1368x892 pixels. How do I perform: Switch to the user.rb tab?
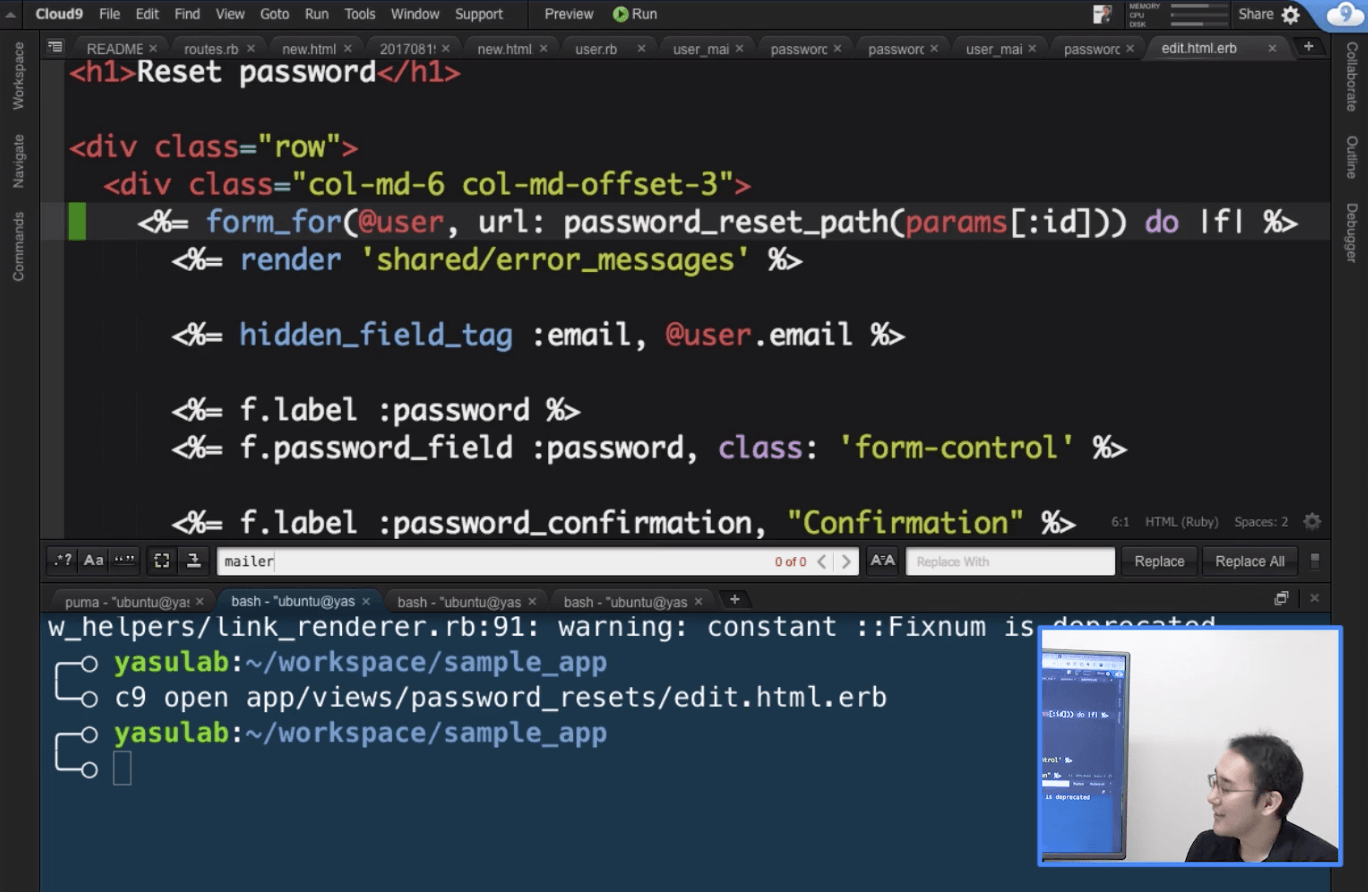pos(596,48)
